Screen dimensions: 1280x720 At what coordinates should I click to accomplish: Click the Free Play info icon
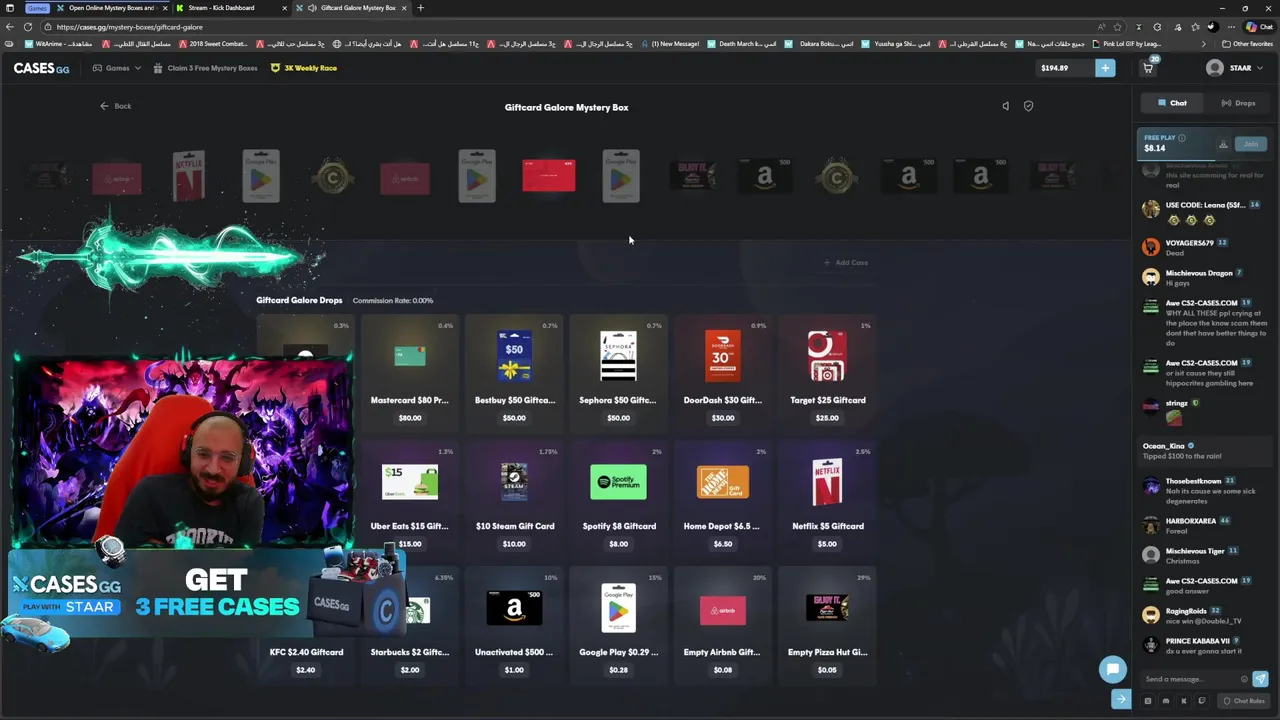point(1182,138)
